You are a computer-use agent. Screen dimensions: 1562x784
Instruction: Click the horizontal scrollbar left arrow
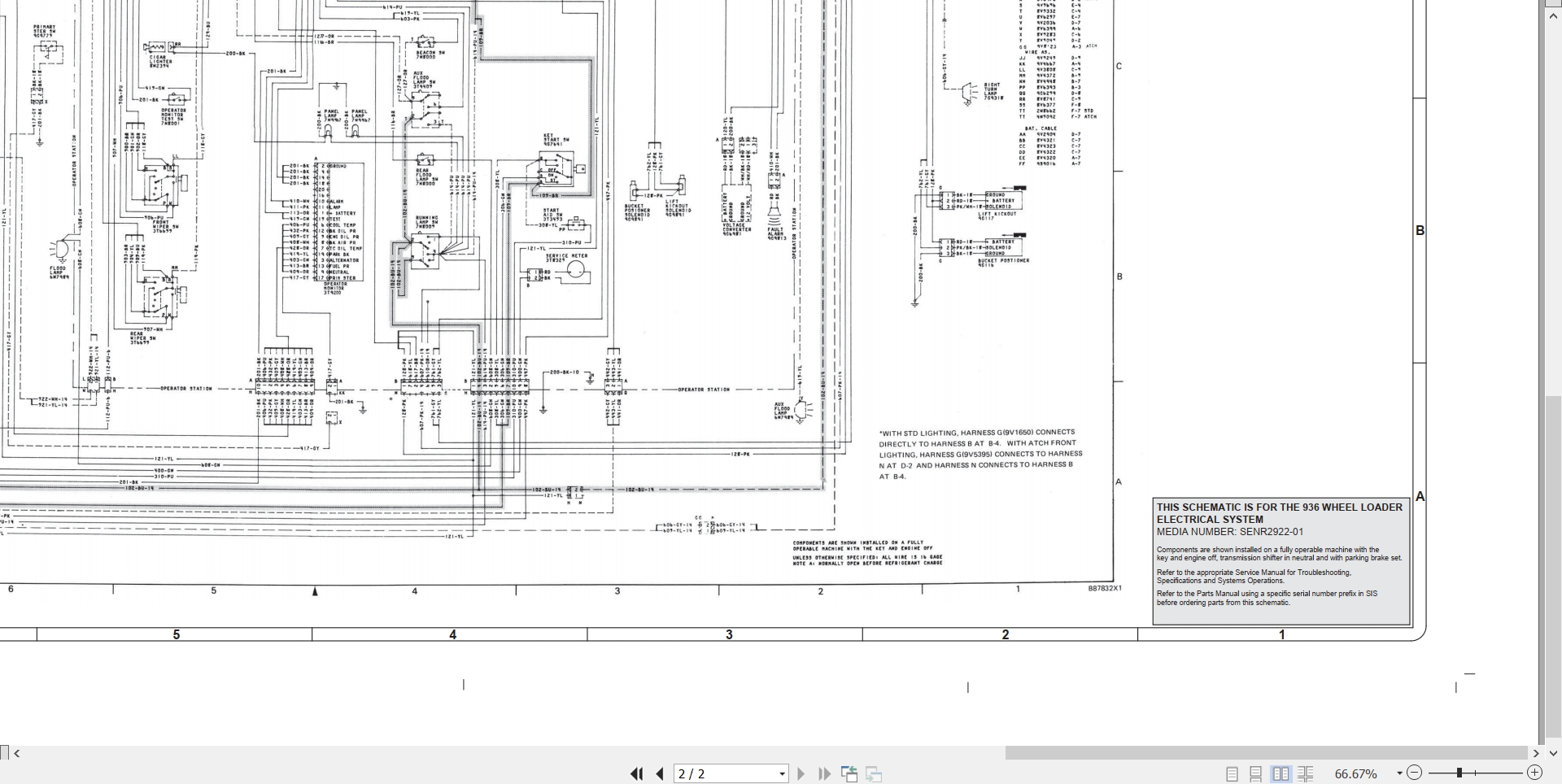[17, 754]
